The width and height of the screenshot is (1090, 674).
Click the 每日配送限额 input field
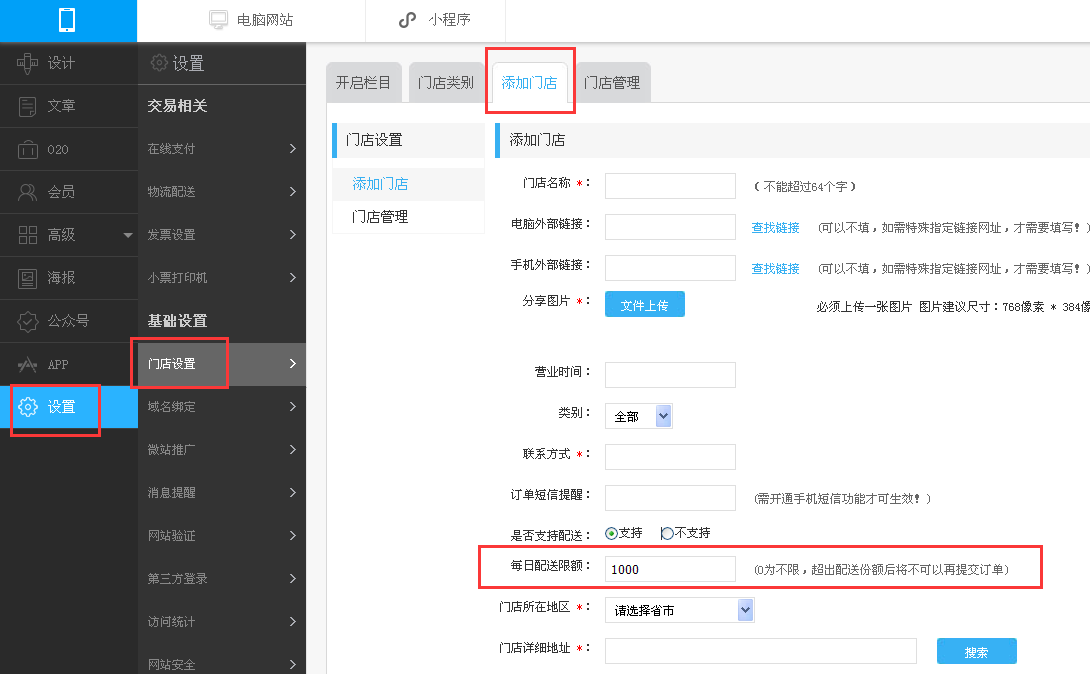(670, 569)
